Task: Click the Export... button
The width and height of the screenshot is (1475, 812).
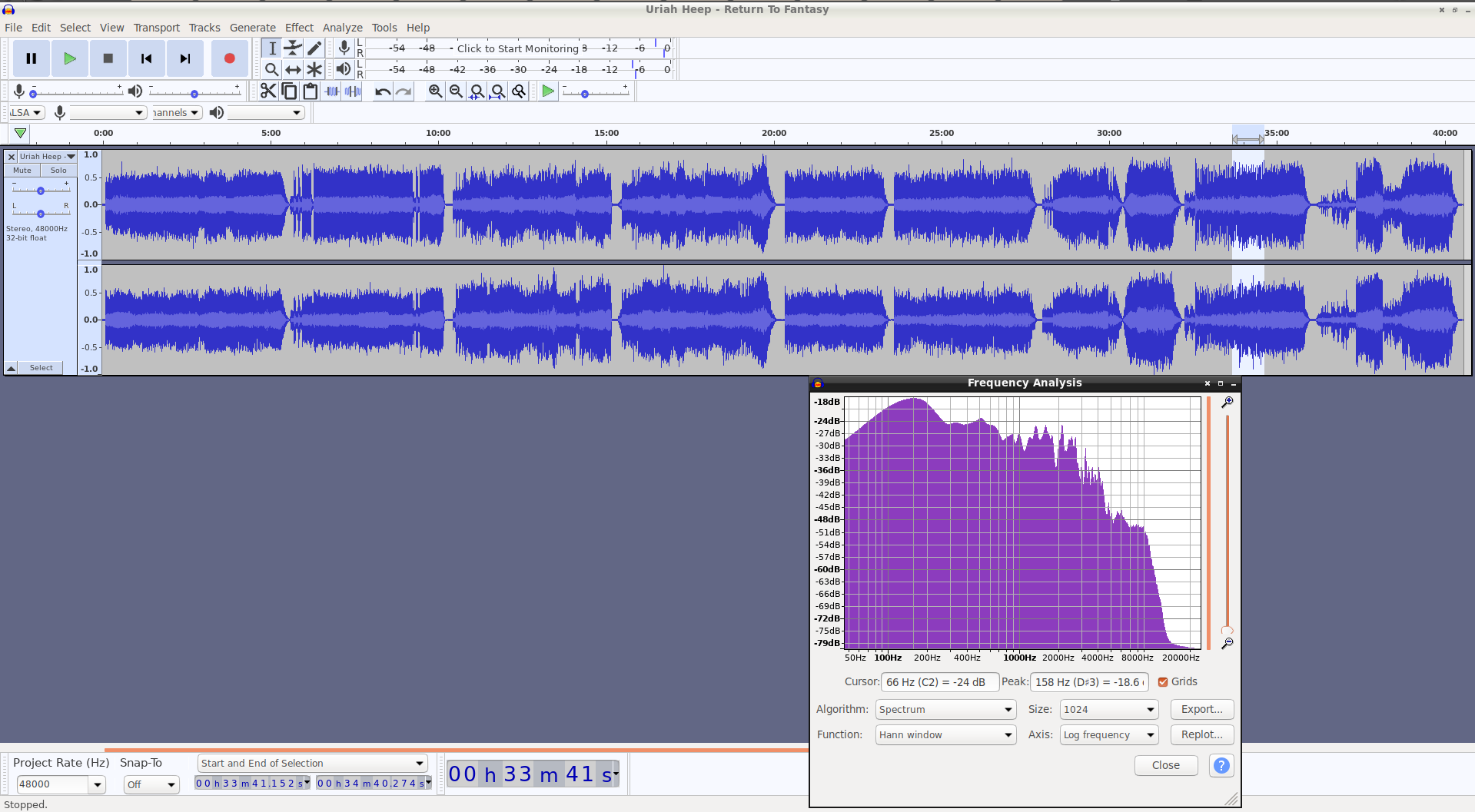Action: [1202, 709]
